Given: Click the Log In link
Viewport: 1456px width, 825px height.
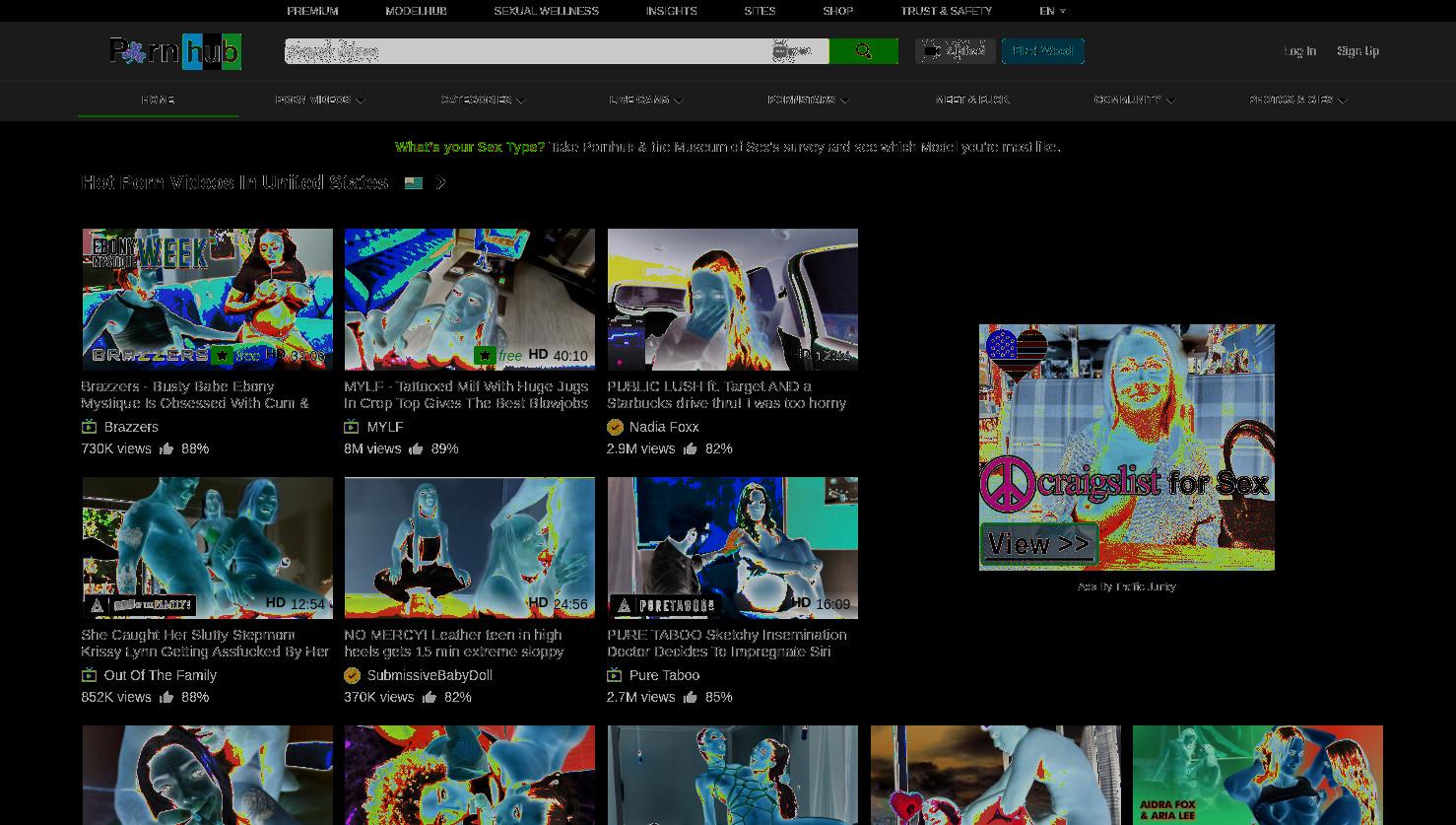Looking at the screenshot, I should point(1299,51).
